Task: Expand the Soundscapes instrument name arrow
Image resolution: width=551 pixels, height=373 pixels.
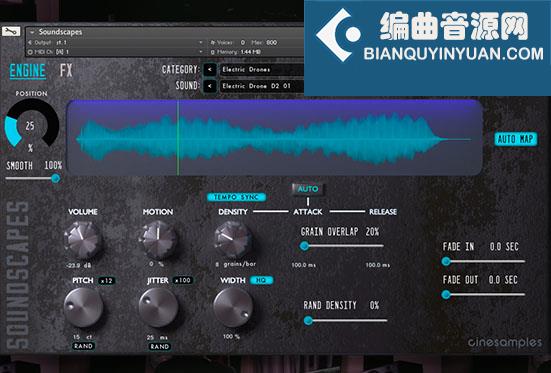Action: pos(32,32)
